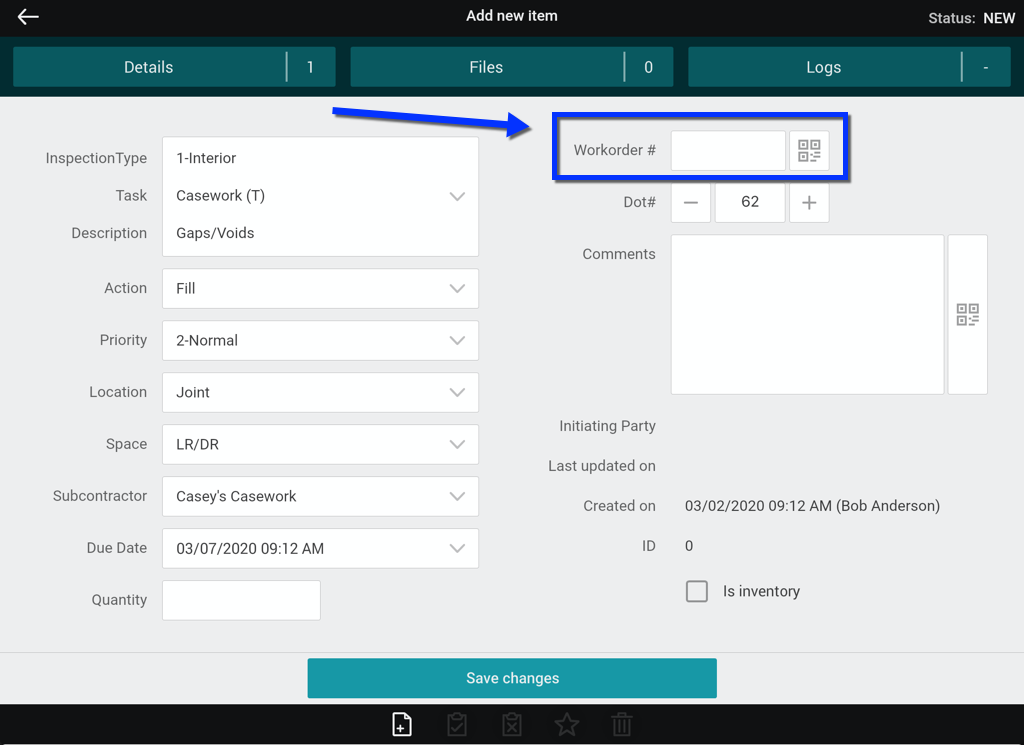Switch to the Files tab

point(487,68)
